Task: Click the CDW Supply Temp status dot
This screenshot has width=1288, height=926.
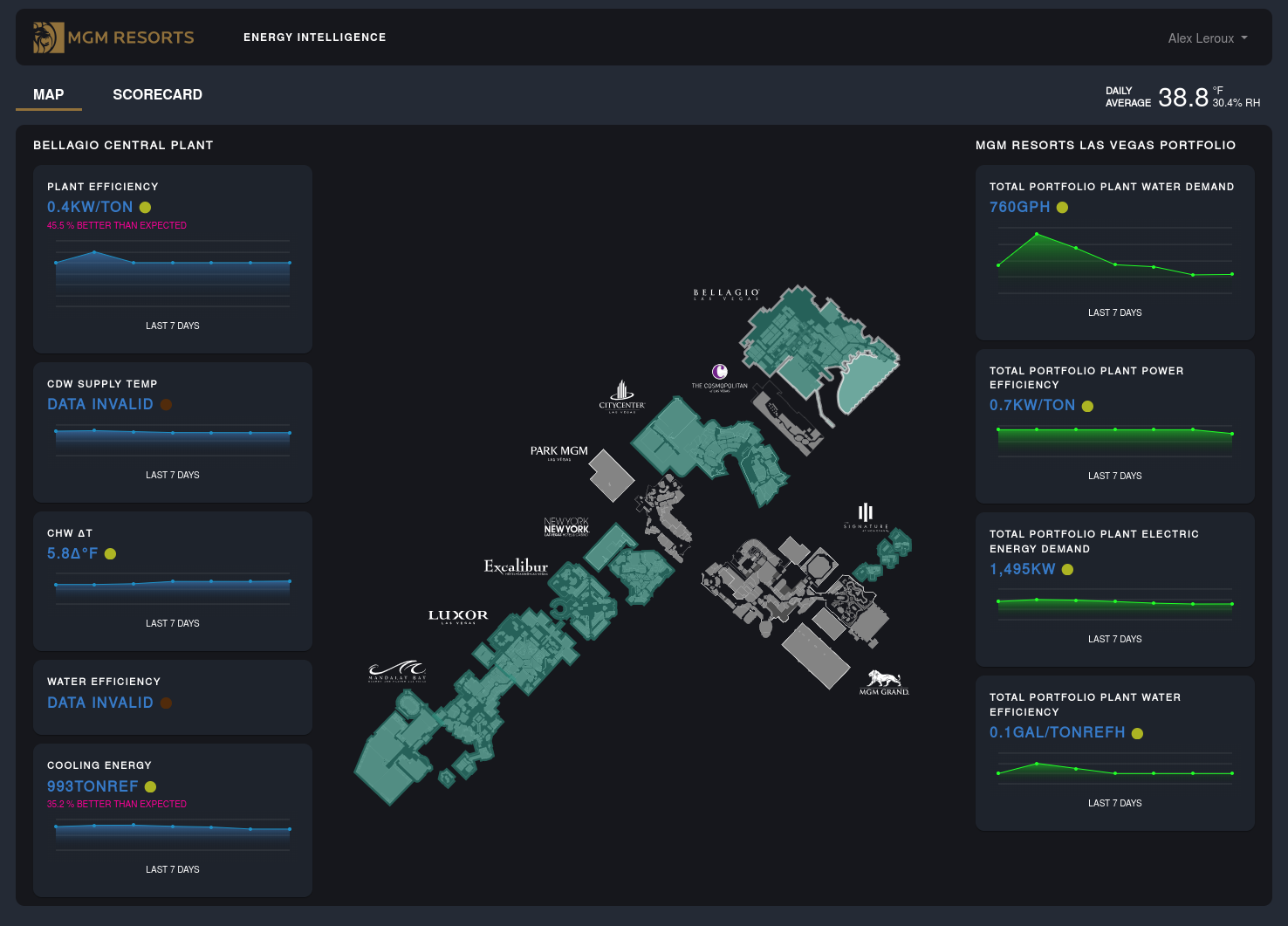Action: pos(166,405)
